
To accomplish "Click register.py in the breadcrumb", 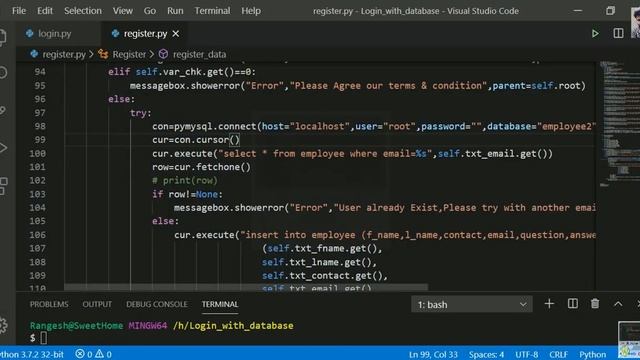I will click(64, 54).
